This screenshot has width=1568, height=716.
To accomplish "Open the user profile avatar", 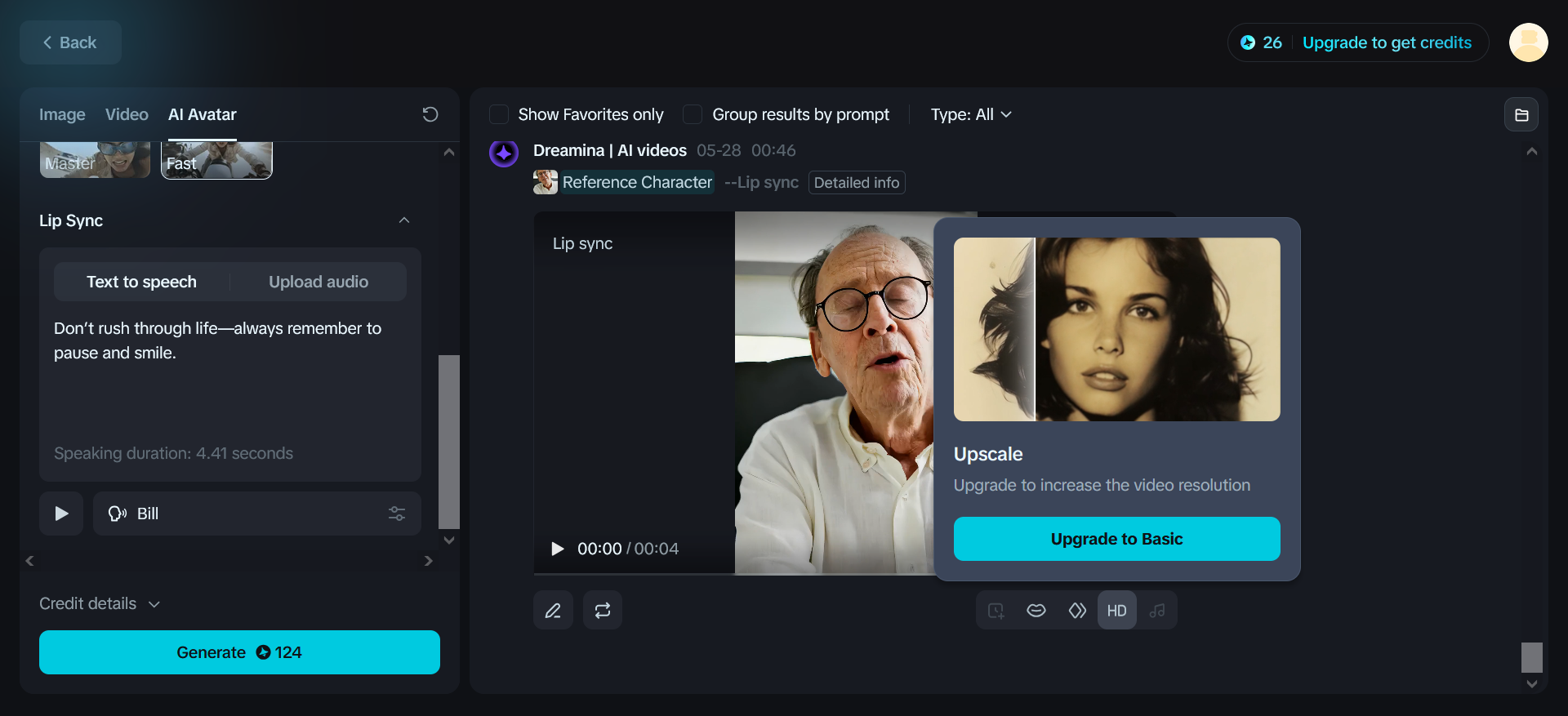I will [1529, 42].
